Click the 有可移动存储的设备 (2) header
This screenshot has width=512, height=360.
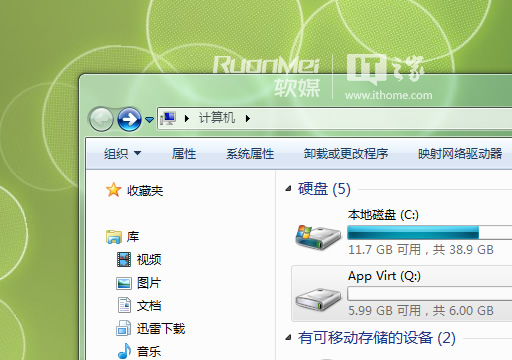(x=377, y=338)
